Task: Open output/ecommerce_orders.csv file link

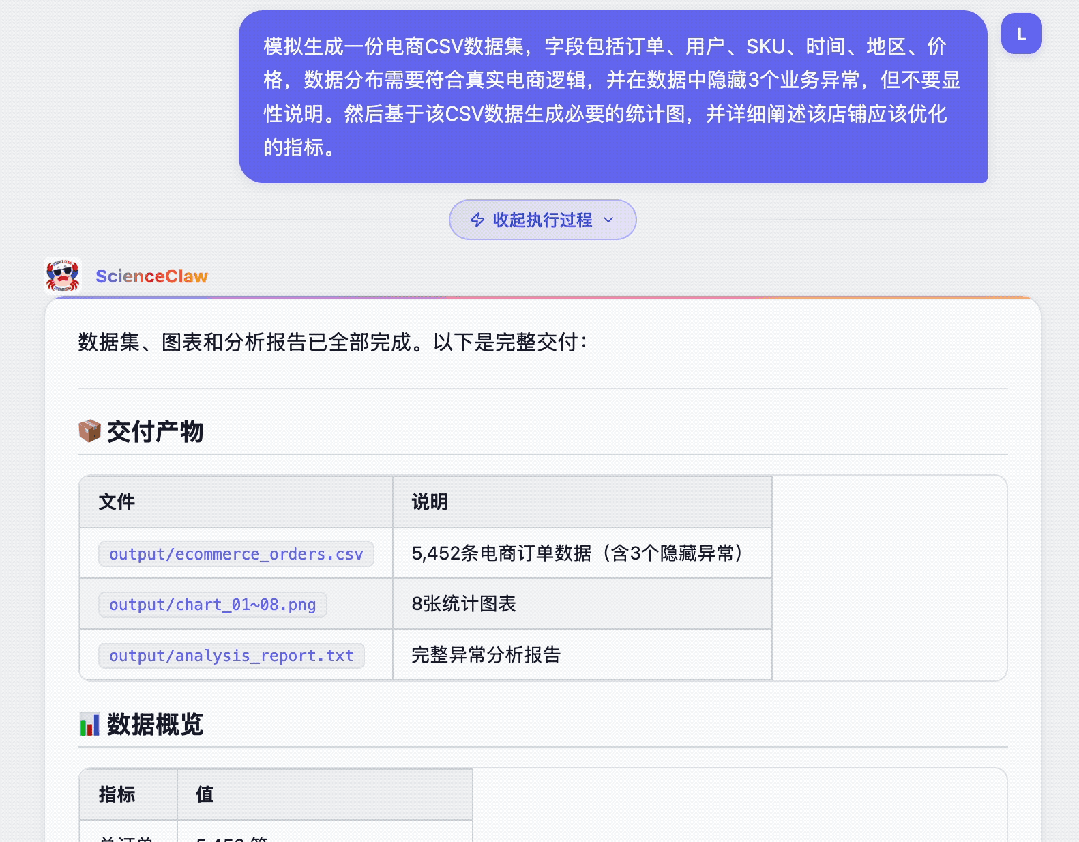Action: pyautogui.click(x=235, y=553)
